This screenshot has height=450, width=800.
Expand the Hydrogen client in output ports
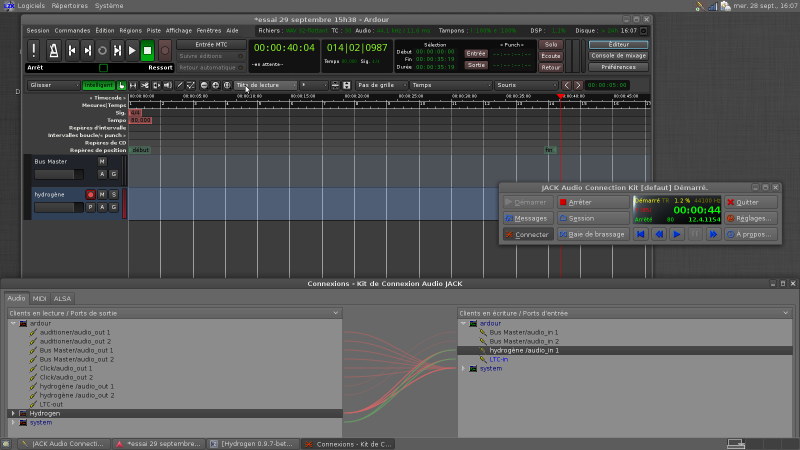point(13,413)
